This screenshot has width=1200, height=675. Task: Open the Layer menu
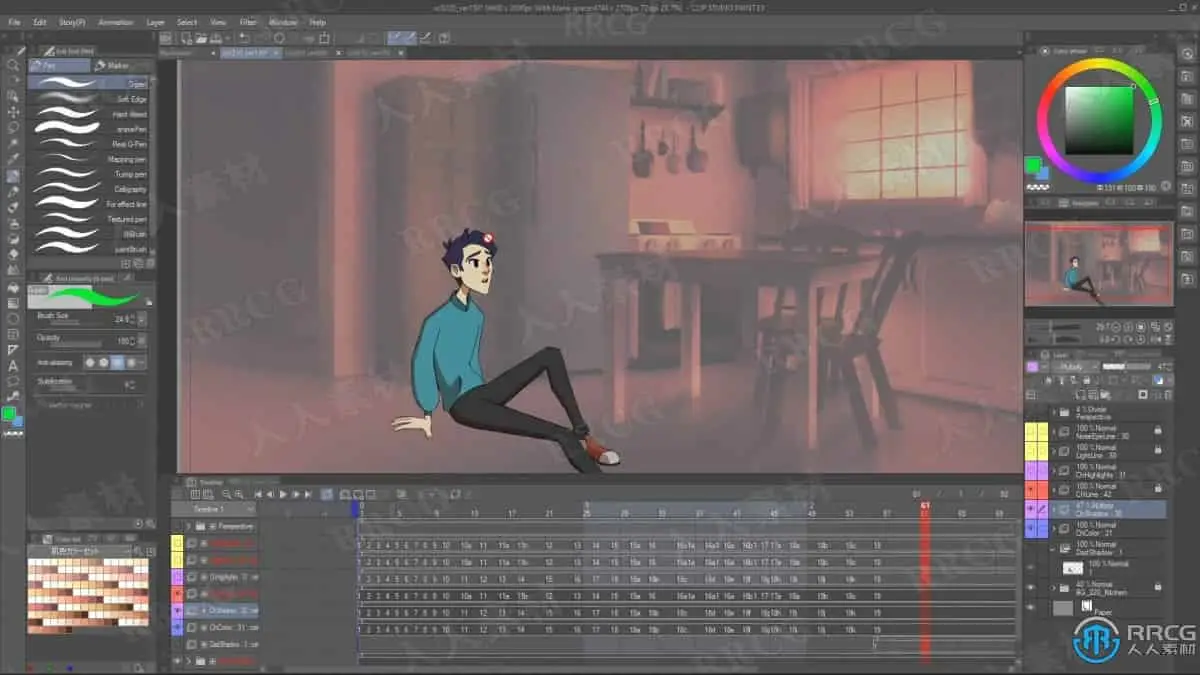pyautogui.click(x=156, y=21)
